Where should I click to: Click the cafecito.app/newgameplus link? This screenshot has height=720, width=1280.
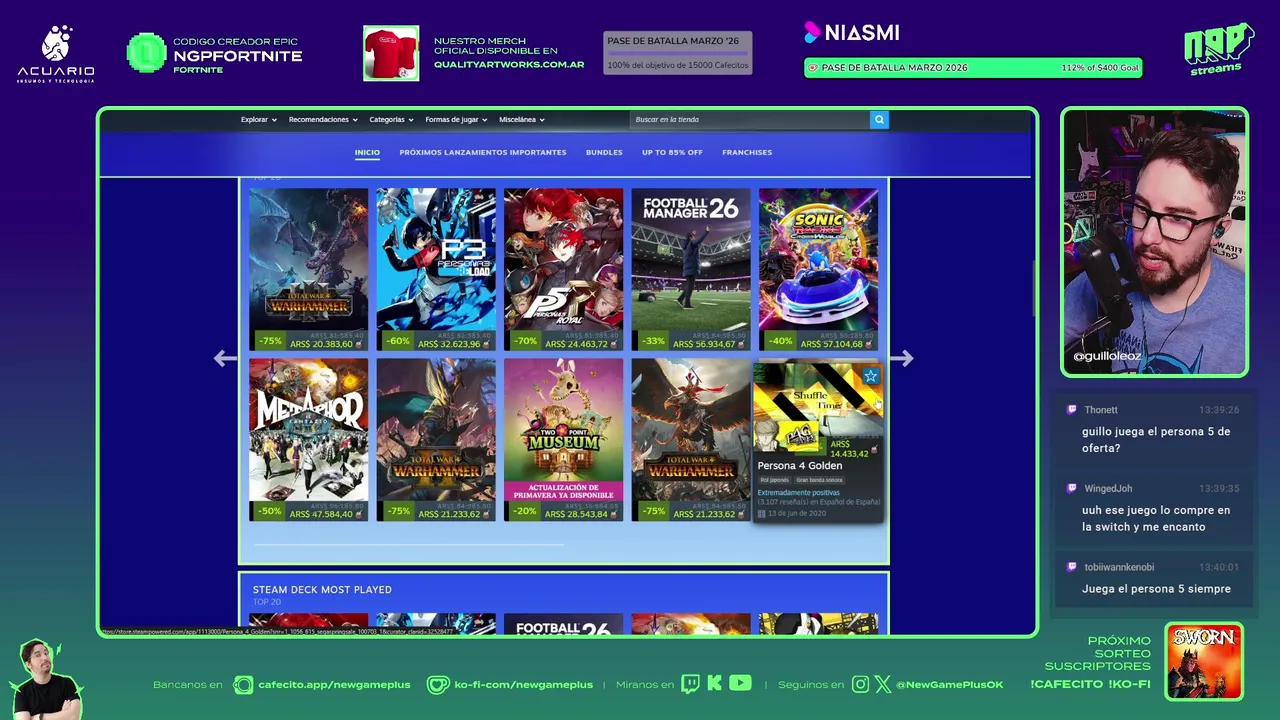click(334, 685)
